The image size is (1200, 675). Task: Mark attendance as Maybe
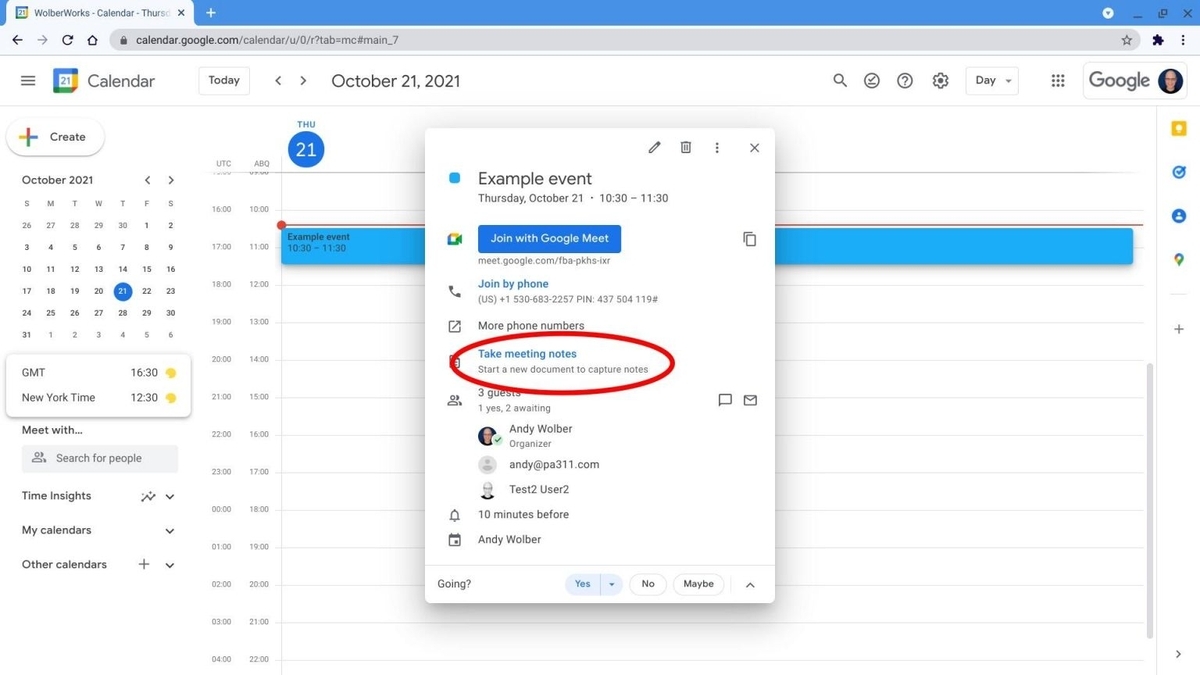[697, 583]
